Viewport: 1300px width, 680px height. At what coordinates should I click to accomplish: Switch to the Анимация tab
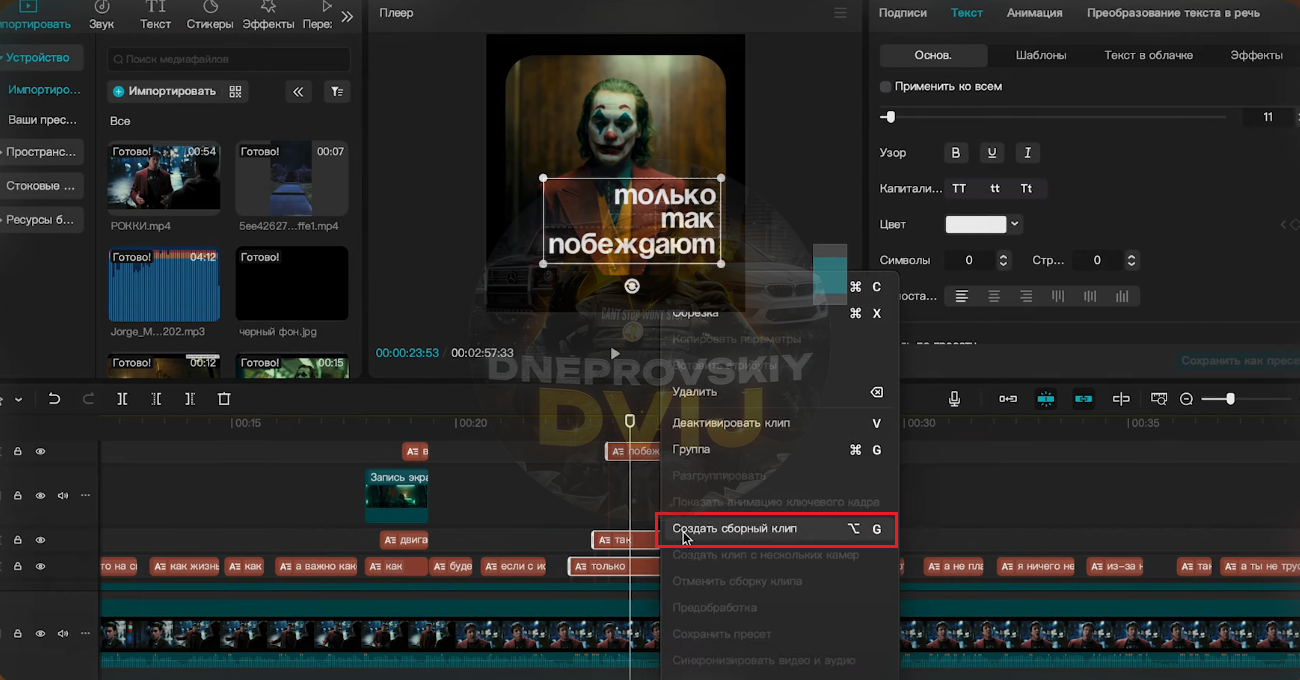[x=1034, y=13]
